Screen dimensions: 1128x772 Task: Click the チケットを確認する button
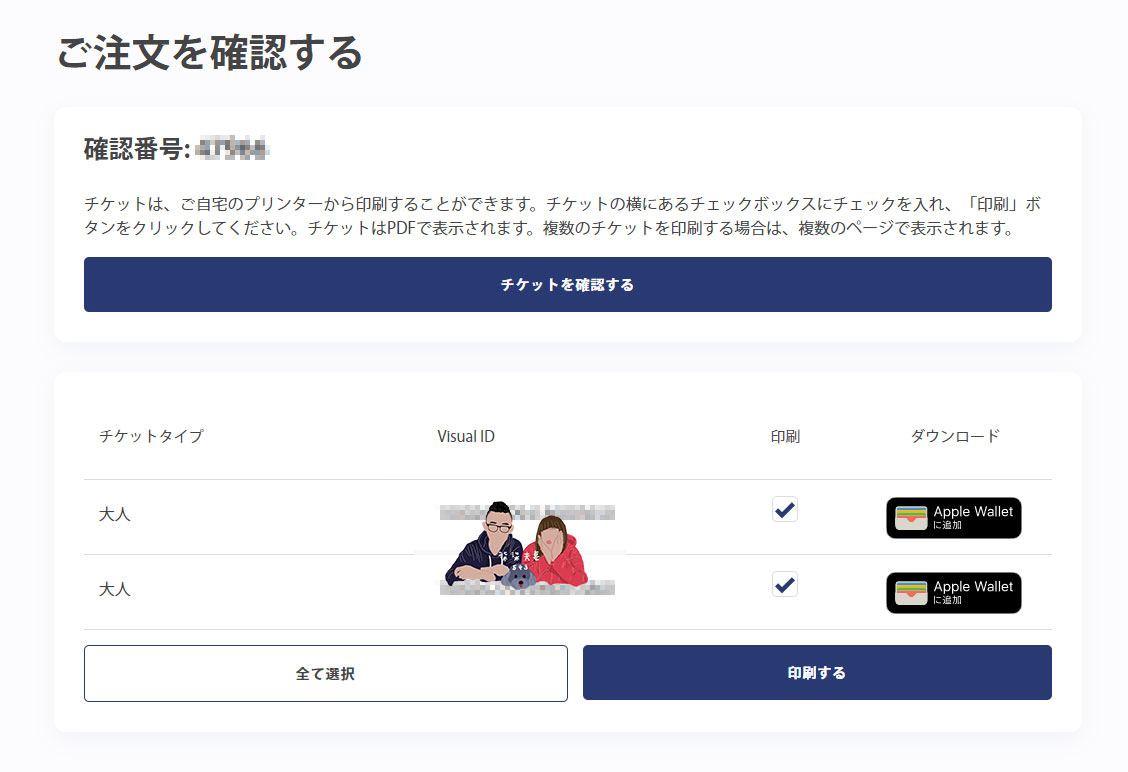[567, 284]
